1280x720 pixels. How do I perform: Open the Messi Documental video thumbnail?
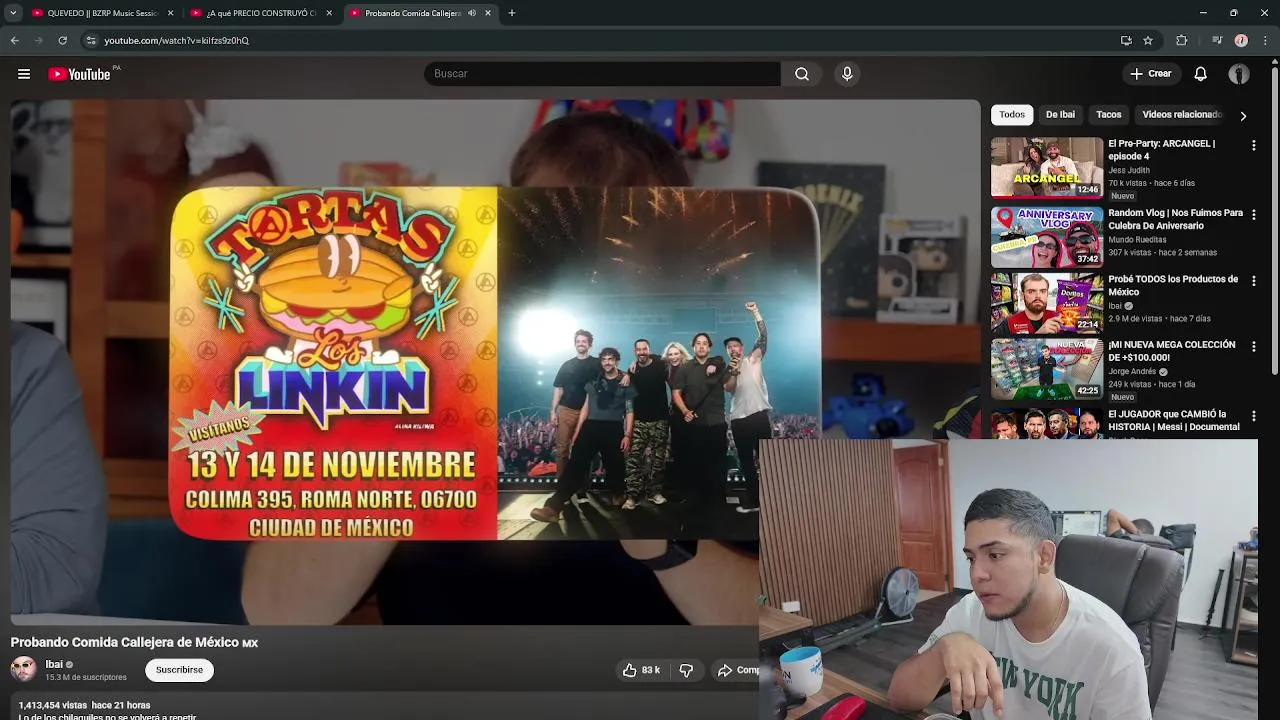pyautogui.click(x=1047, y=423)
